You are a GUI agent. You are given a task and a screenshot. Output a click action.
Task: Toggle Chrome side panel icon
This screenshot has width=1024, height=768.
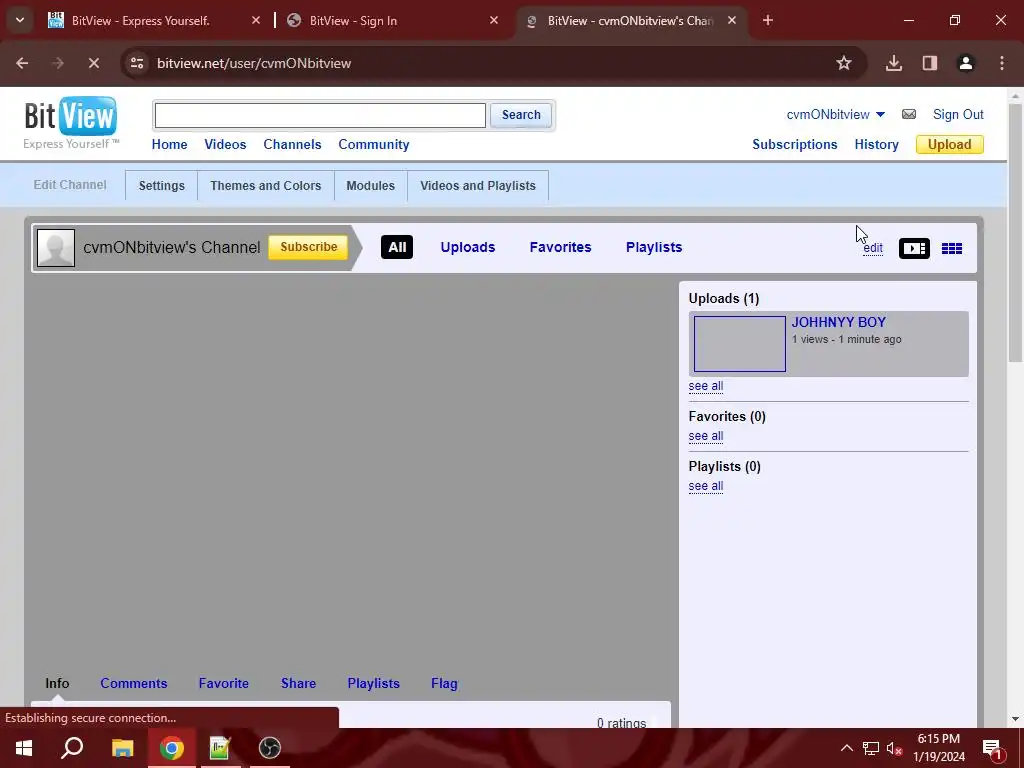point(930,63)
